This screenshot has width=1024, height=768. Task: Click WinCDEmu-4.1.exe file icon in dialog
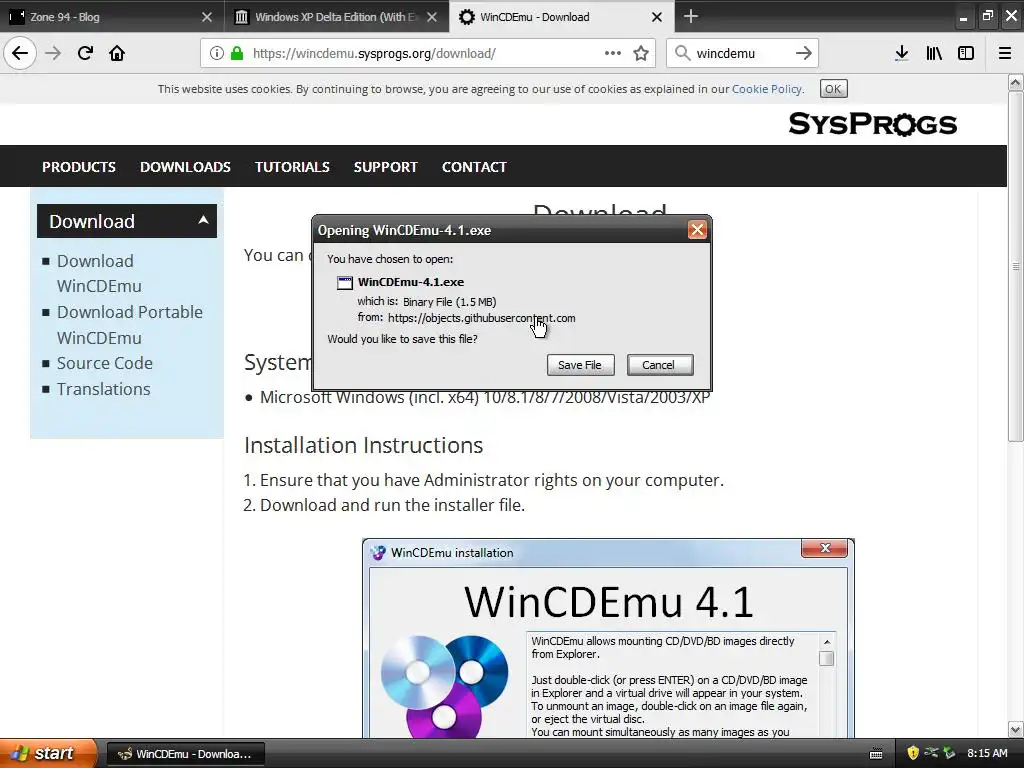pos(344,282)
